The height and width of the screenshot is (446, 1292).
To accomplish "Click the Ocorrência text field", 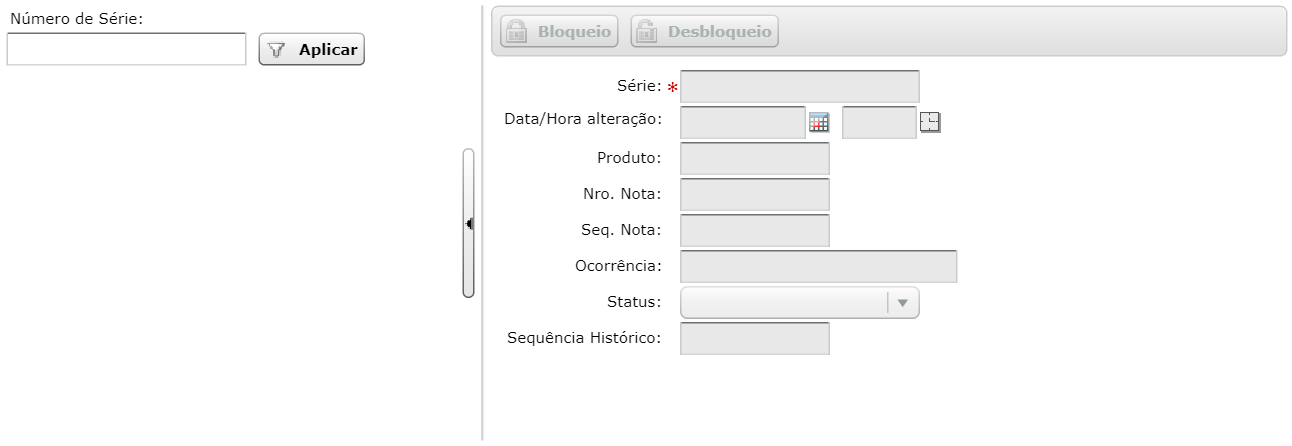I will click(818, 267).
